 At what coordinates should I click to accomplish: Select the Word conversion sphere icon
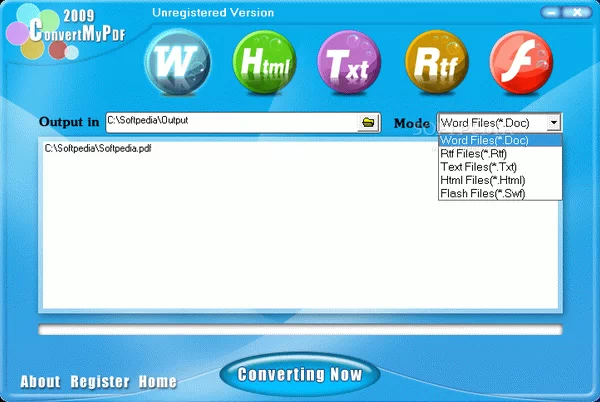click(178, 62)
